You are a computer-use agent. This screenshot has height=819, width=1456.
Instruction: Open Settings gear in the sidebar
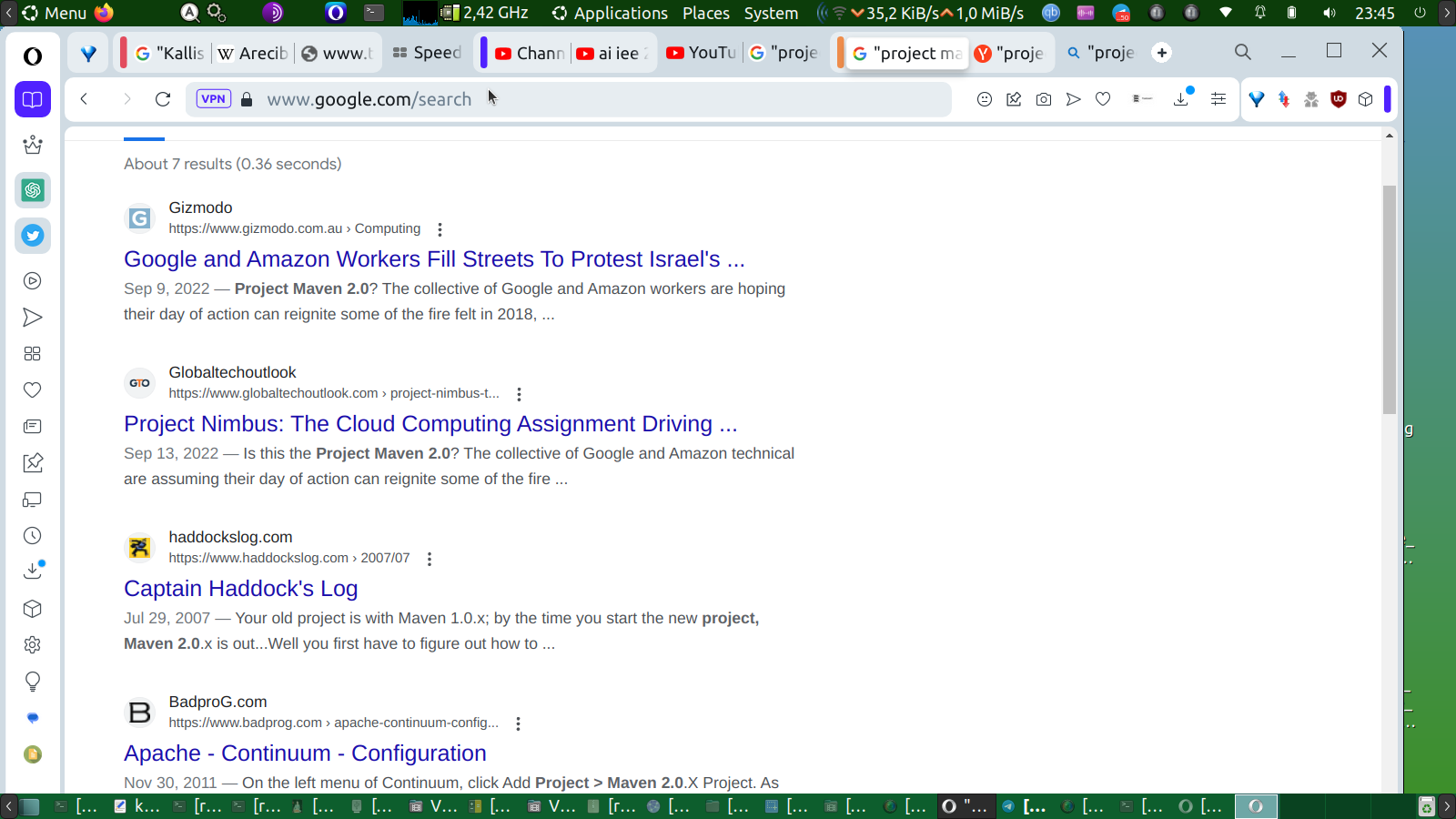[x=33, y=645]
